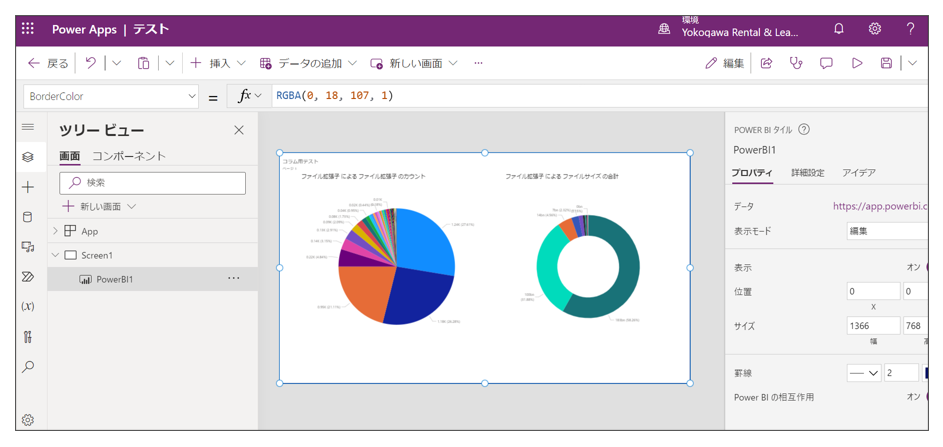Open the border style dropdown
943x447 pixels.
(864, 373)
